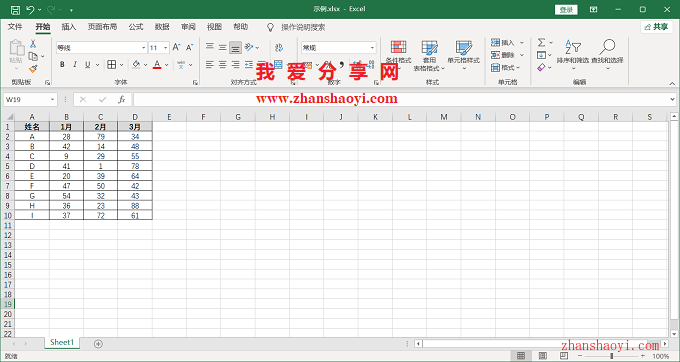Click the Clear eraser icon

541,68
